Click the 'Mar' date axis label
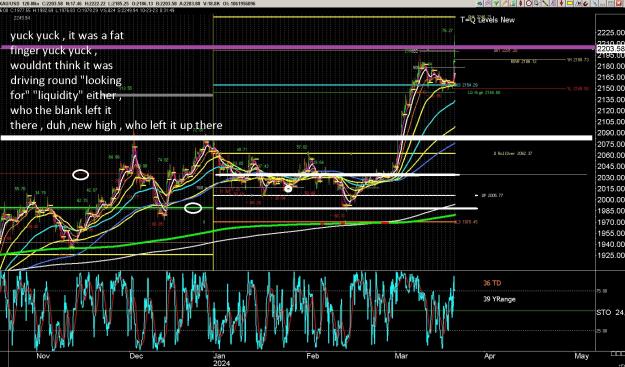The image size is (625, 367). tap(400, 355)
